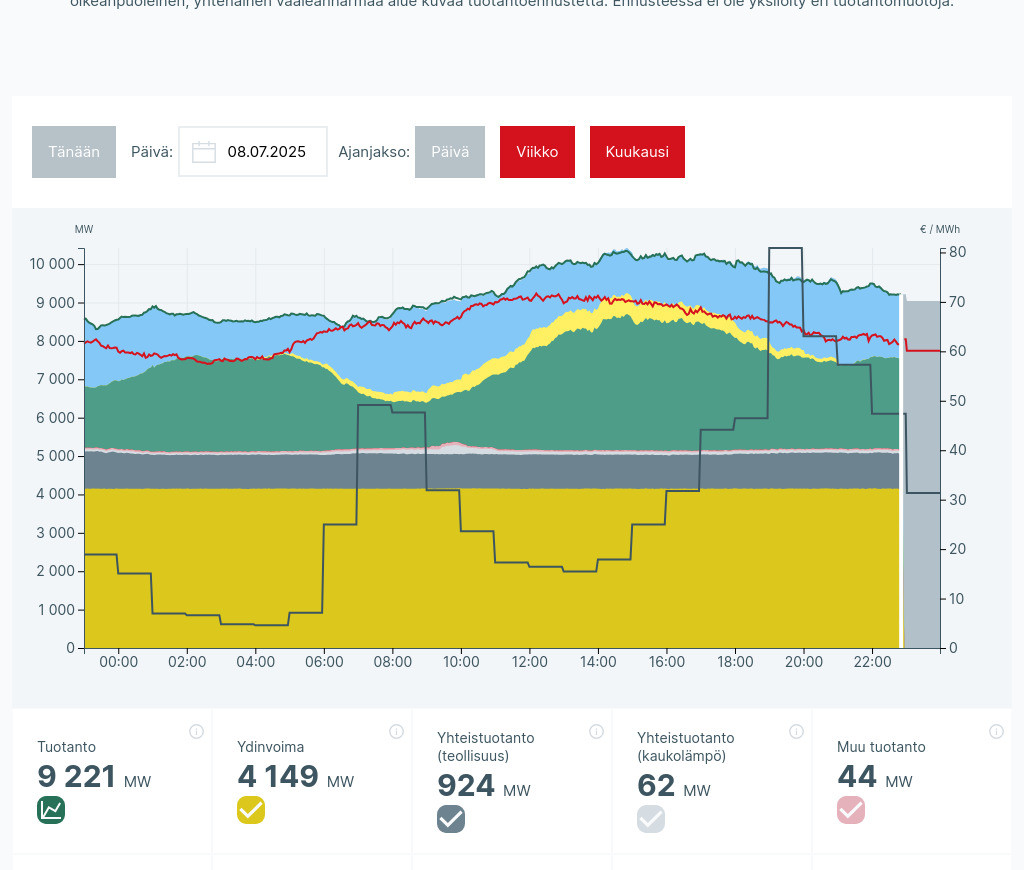Select the Päivä period option
The image size is (1024, 870).
pos(450,152)
